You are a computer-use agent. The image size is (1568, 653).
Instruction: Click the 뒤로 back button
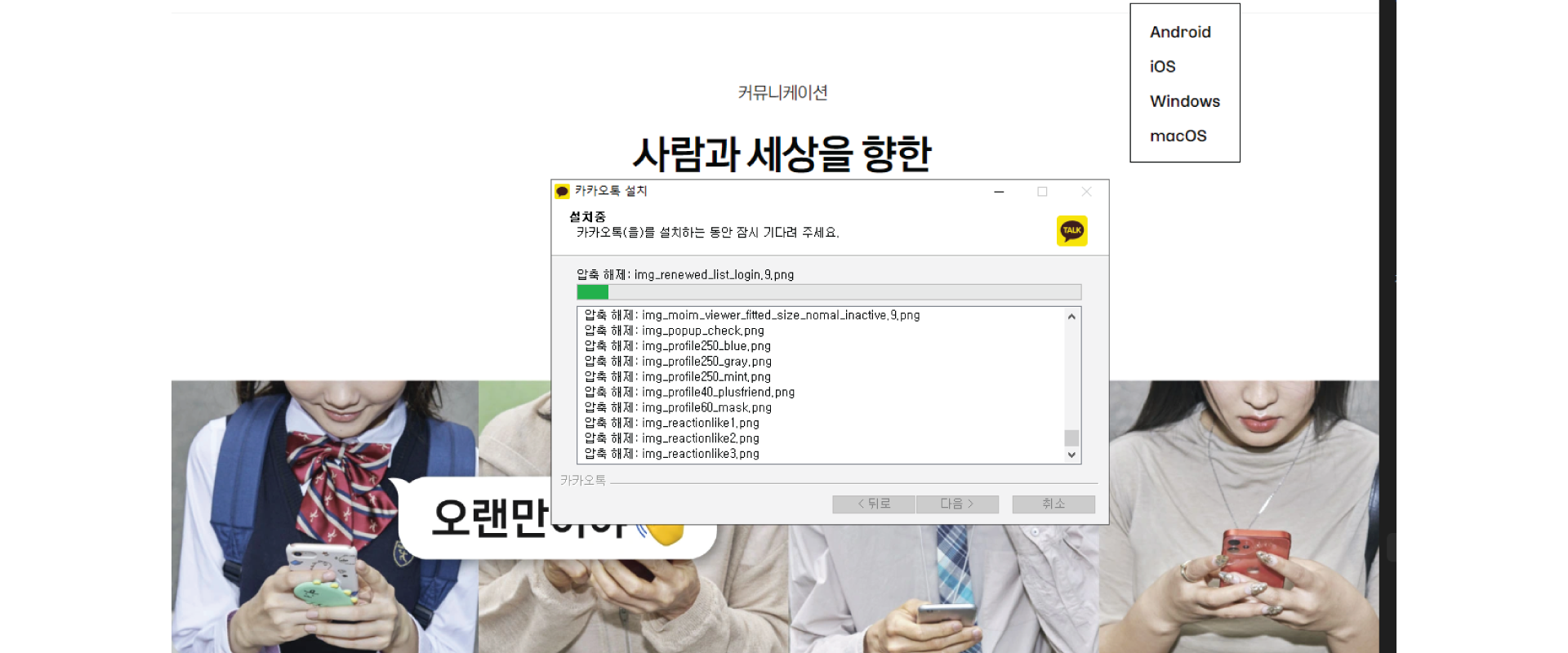874,504
